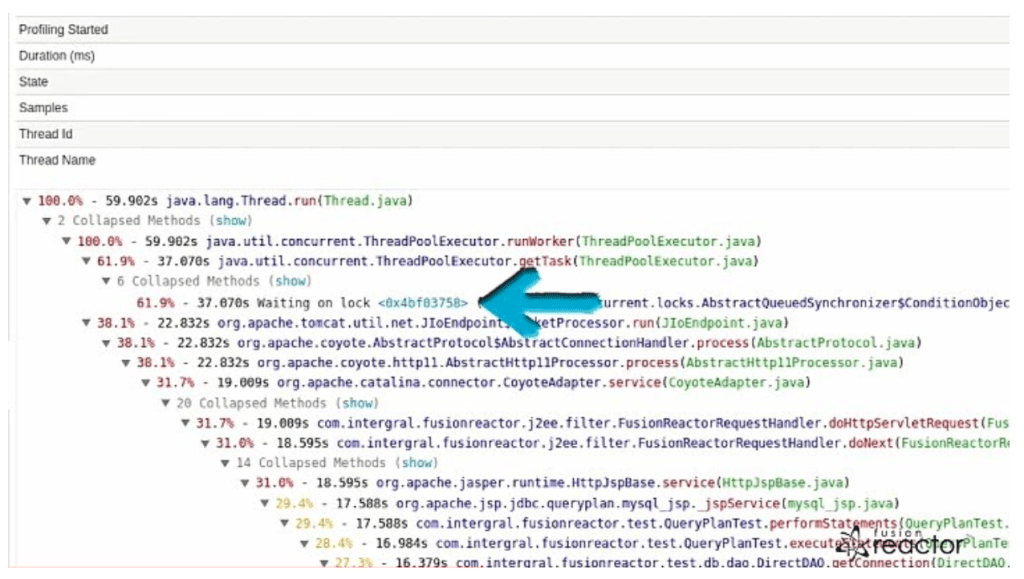
Task: Collapse CoyoteAdapter.service node
Action: pyautogui.click(x=146, y=383)
